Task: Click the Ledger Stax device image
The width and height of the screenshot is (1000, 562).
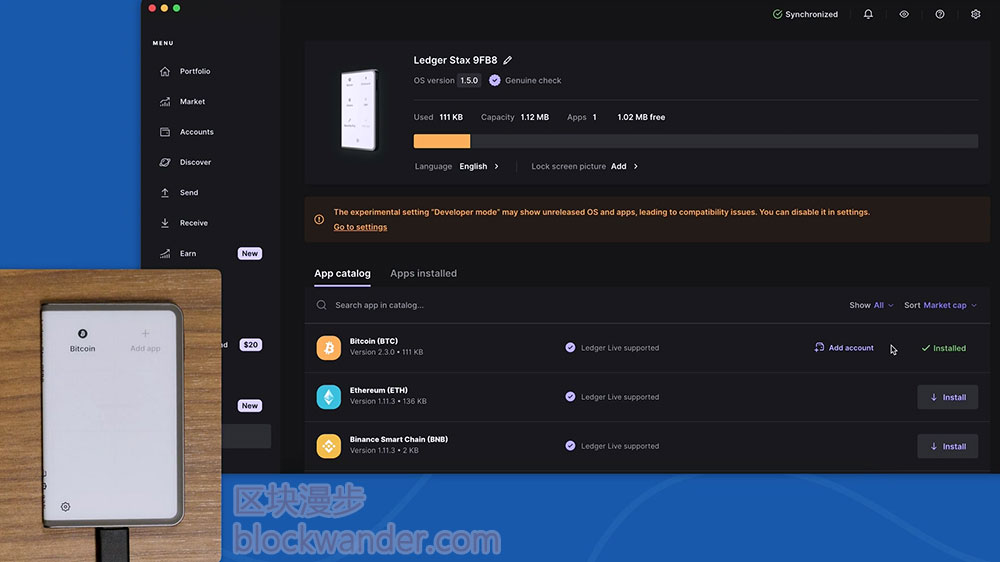Action: point(358,110)
